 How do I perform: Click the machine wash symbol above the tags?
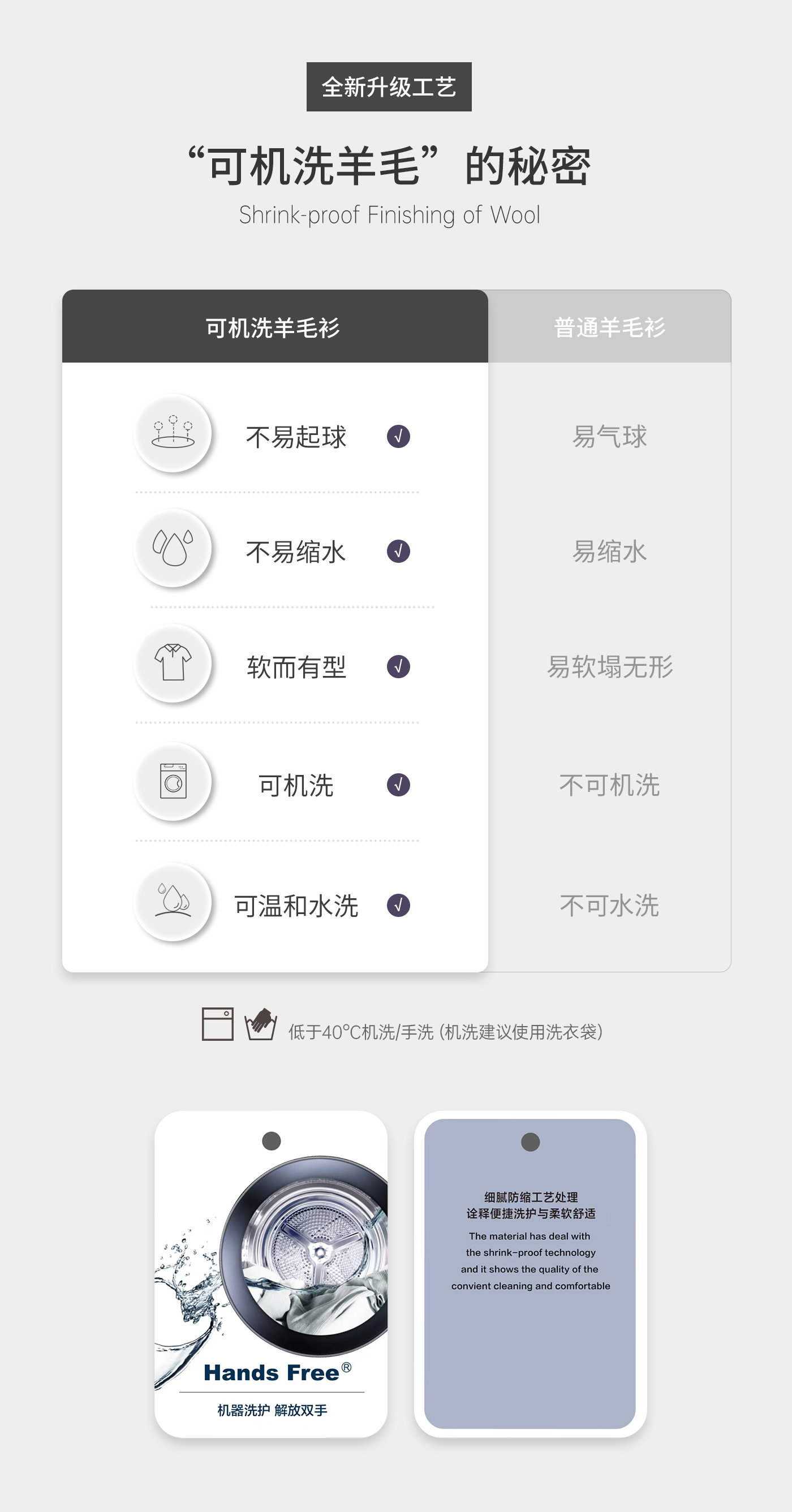217,1024
